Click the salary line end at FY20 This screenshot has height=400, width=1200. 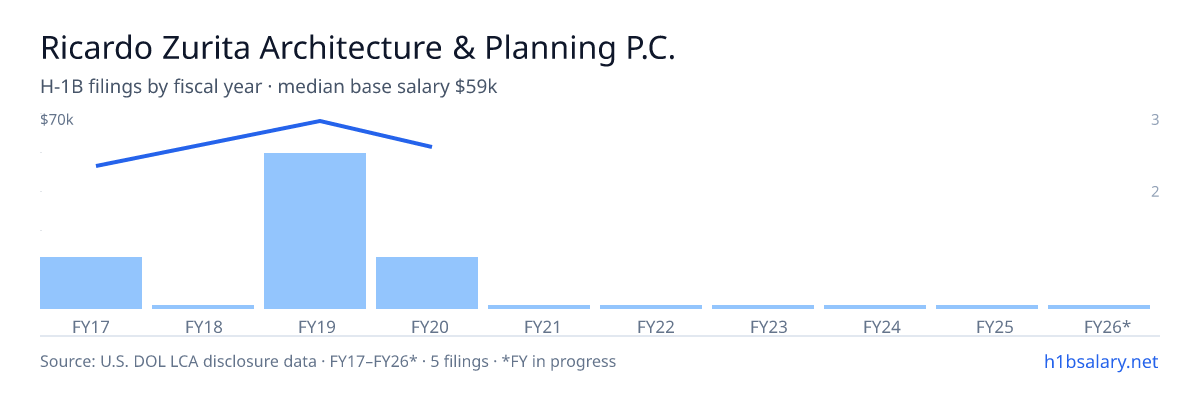(x=431, y=147)
